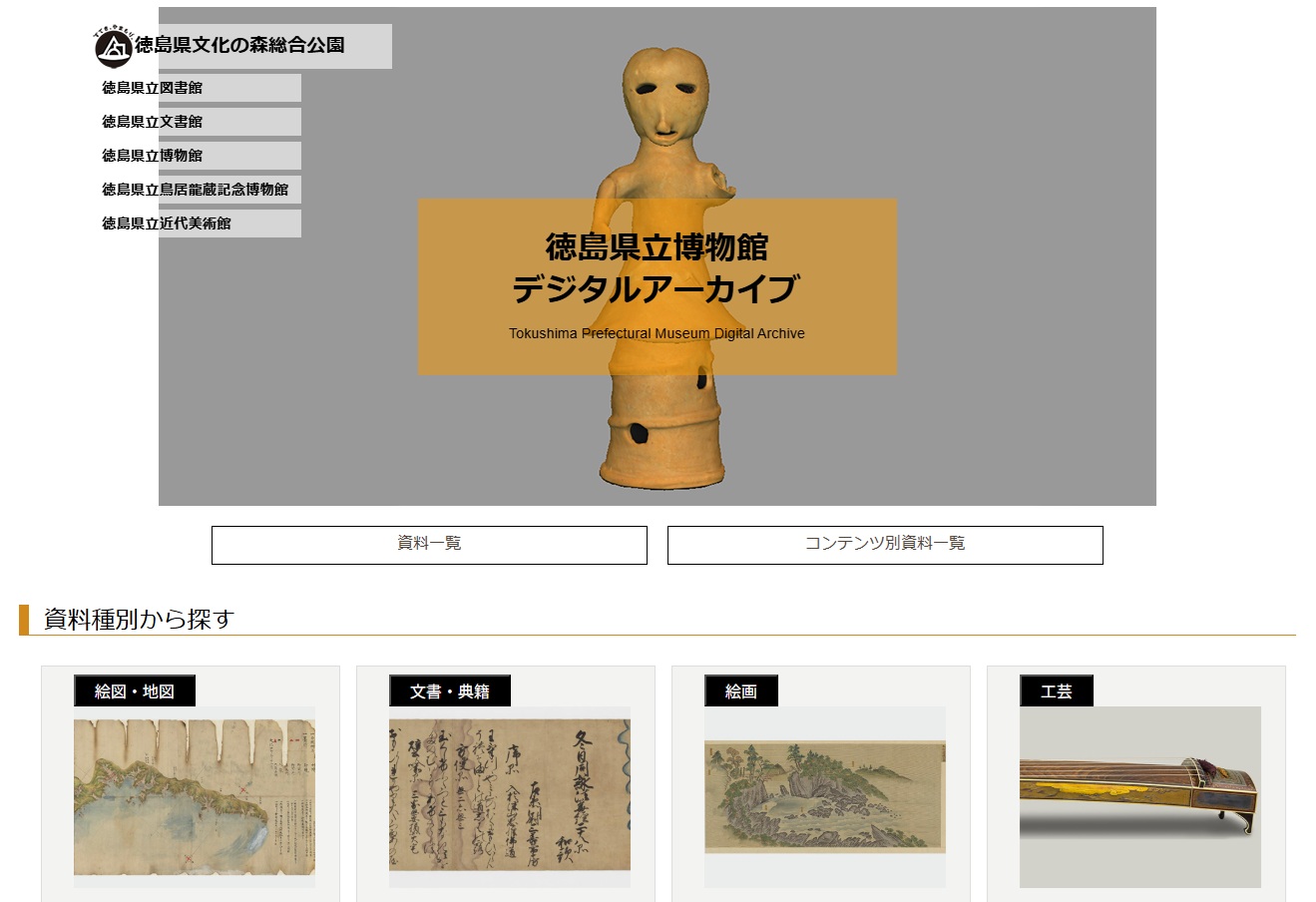The height and width of the screenshot is (902, 1316).
Task: Open the old coastal map thumbnail
Action: point(195,797)
